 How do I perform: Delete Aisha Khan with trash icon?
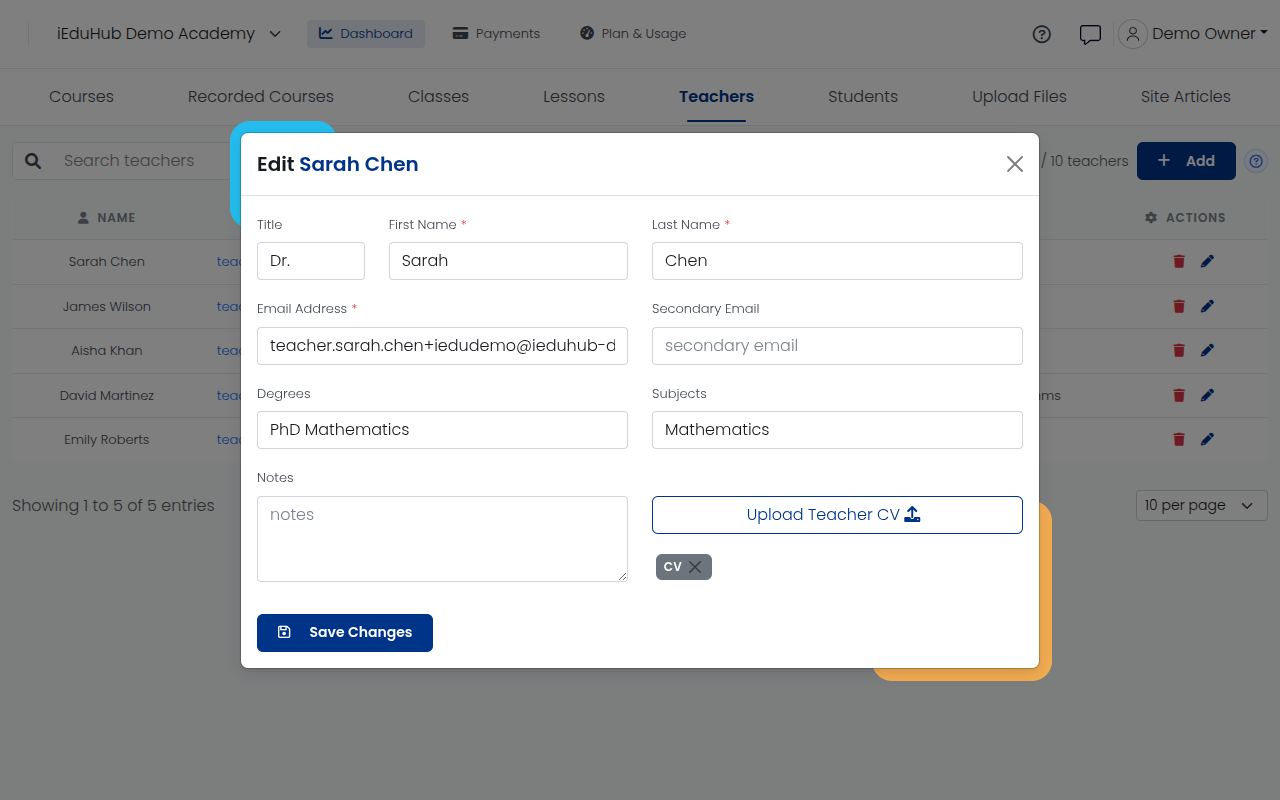tap(1179, 350)
